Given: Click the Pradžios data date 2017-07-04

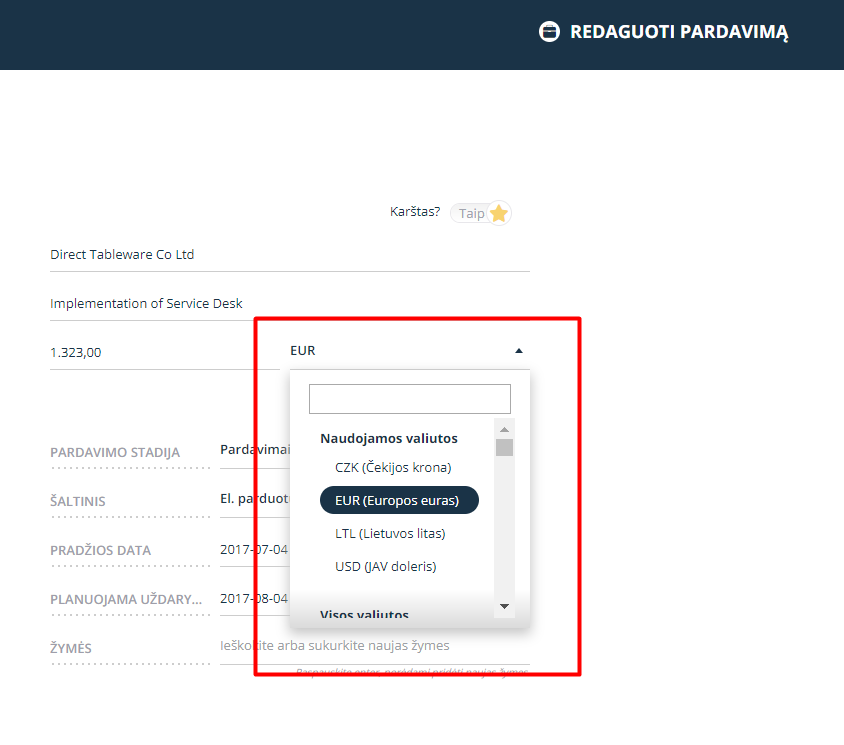Looking at the screenshot, I should [x=254, y=550].
